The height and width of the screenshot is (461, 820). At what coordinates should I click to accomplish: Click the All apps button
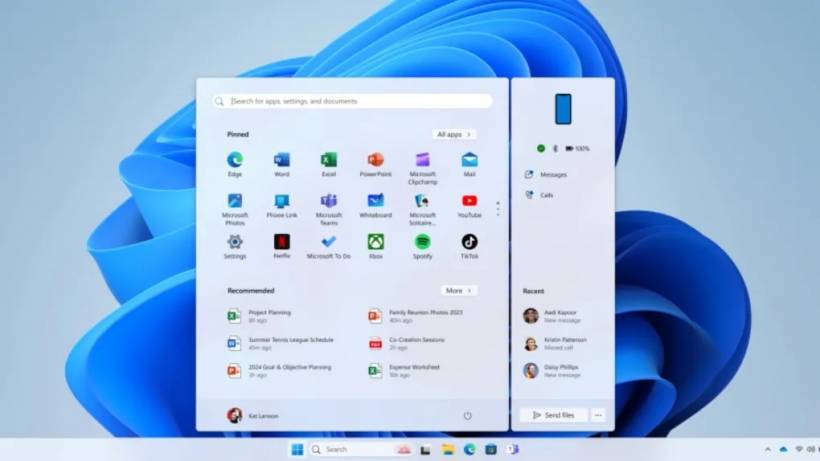[454, 134]
